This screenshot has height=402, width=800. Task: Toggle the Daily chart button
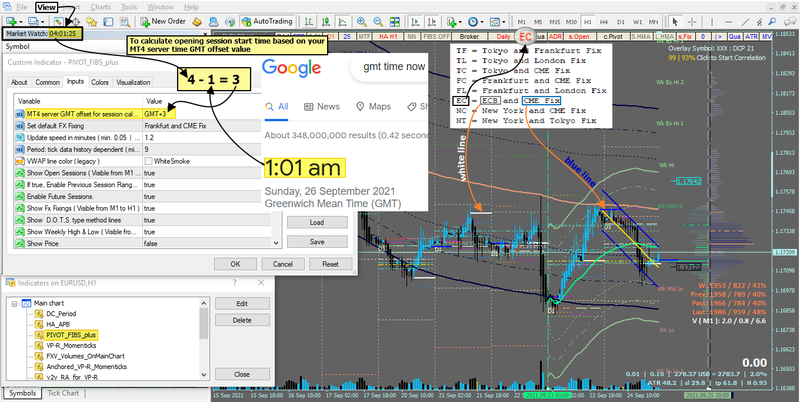coord(503,37)
